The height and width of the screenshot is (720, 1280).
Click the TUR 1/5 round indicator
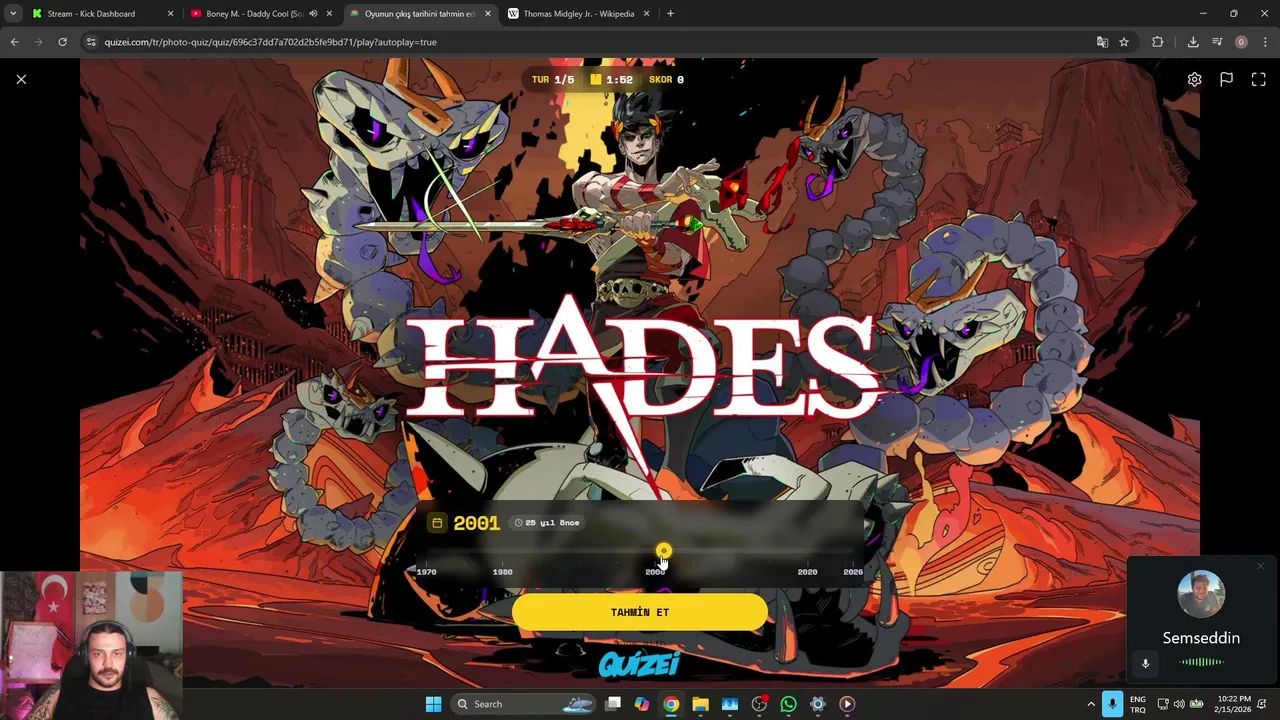[553, 80]
